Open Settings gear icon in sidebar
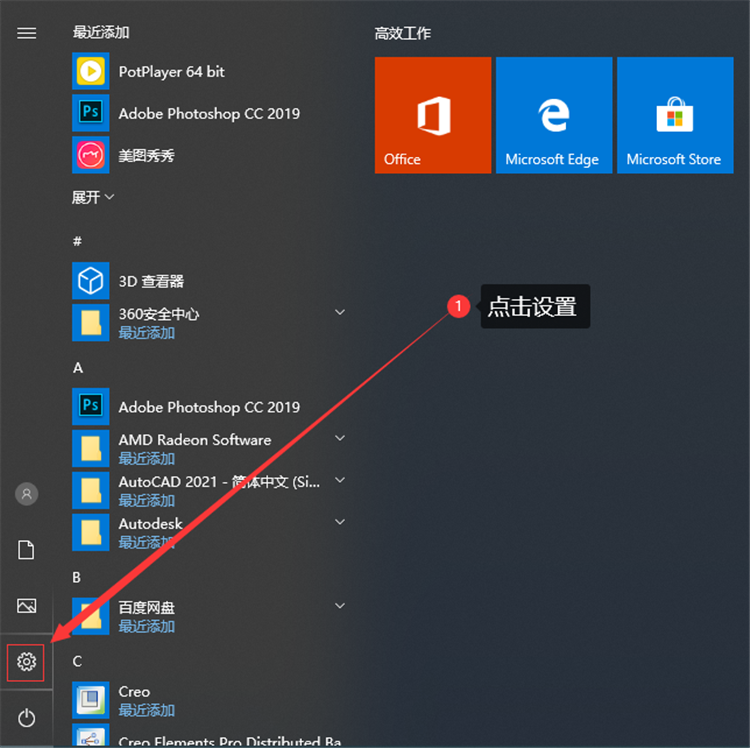Screen dimensions: 750x748 pos(26,662)
